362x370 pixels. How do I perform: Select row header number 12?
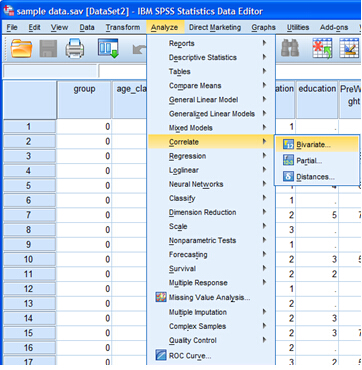pyautogui.click(x=29, y=289)
